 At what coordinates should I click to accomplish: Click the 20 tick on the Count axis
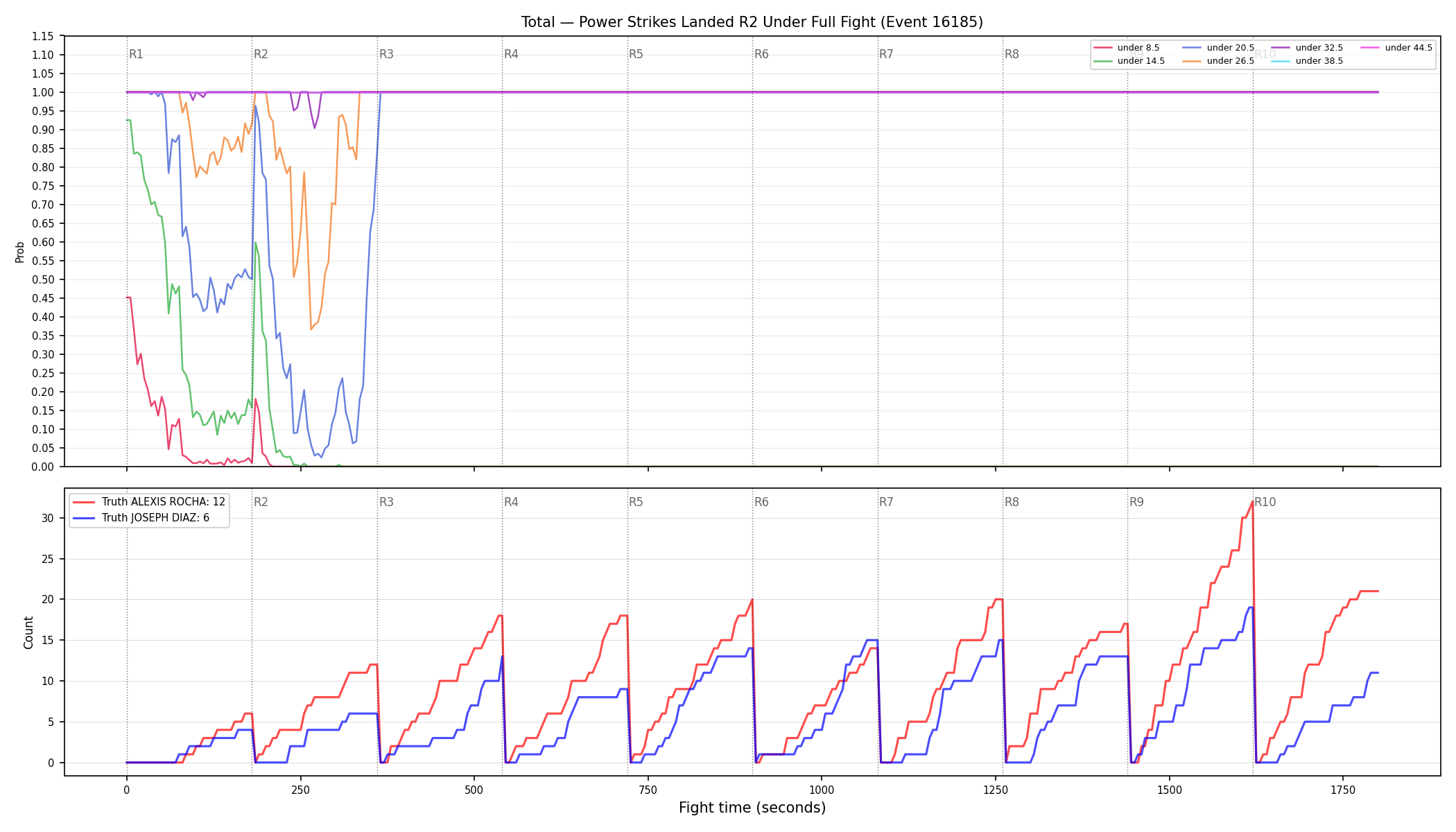pos(48,600)
